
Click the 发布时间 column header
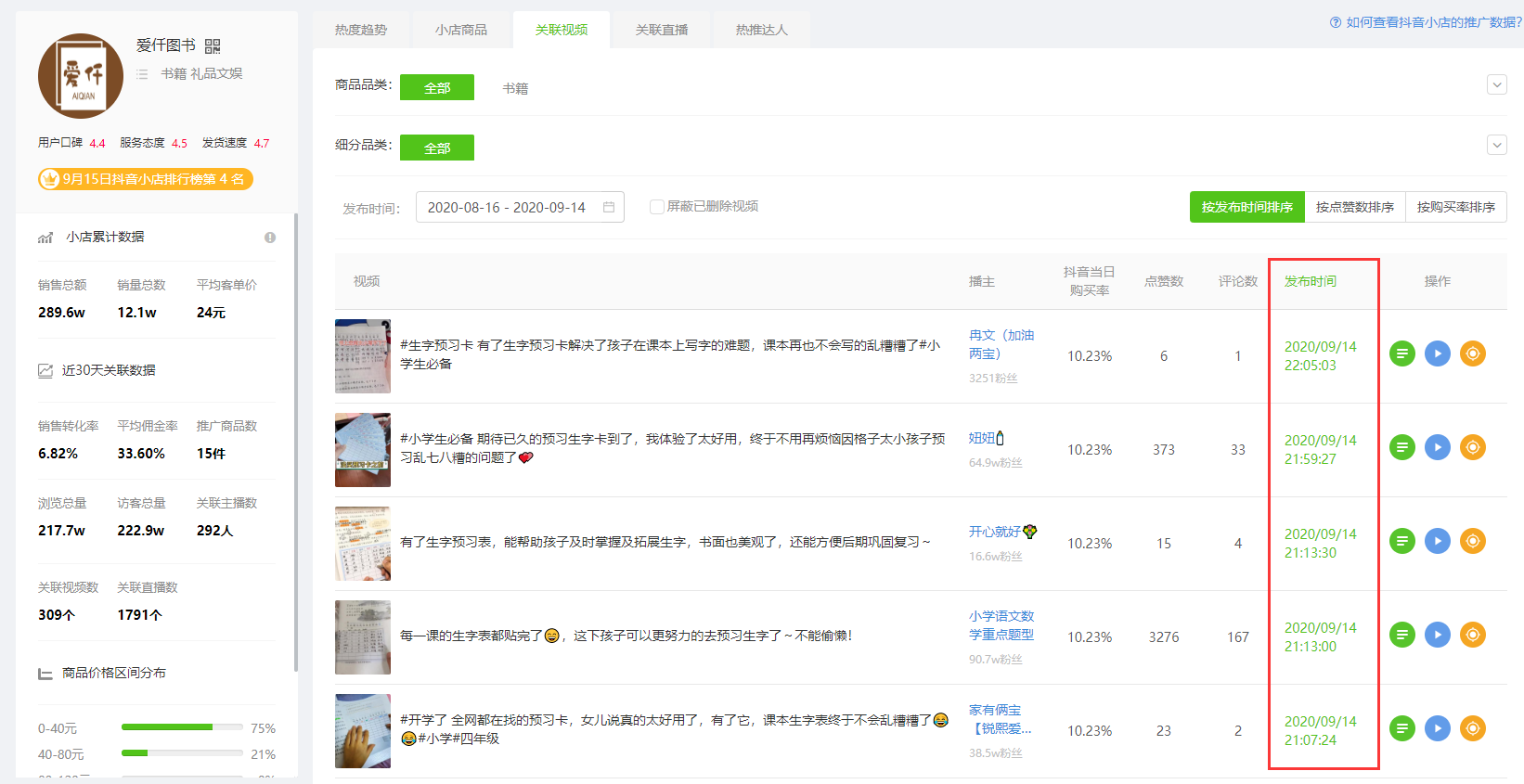pos(1311,281)
